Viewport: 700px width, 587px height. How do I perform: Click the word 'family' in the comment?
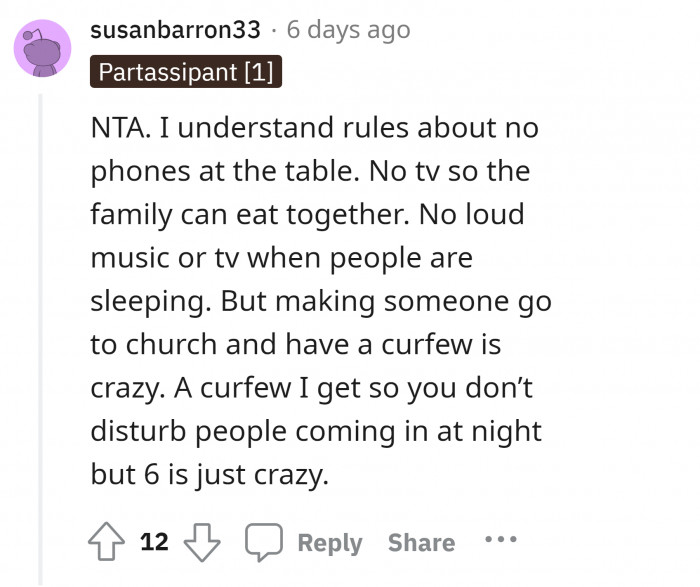125,215
